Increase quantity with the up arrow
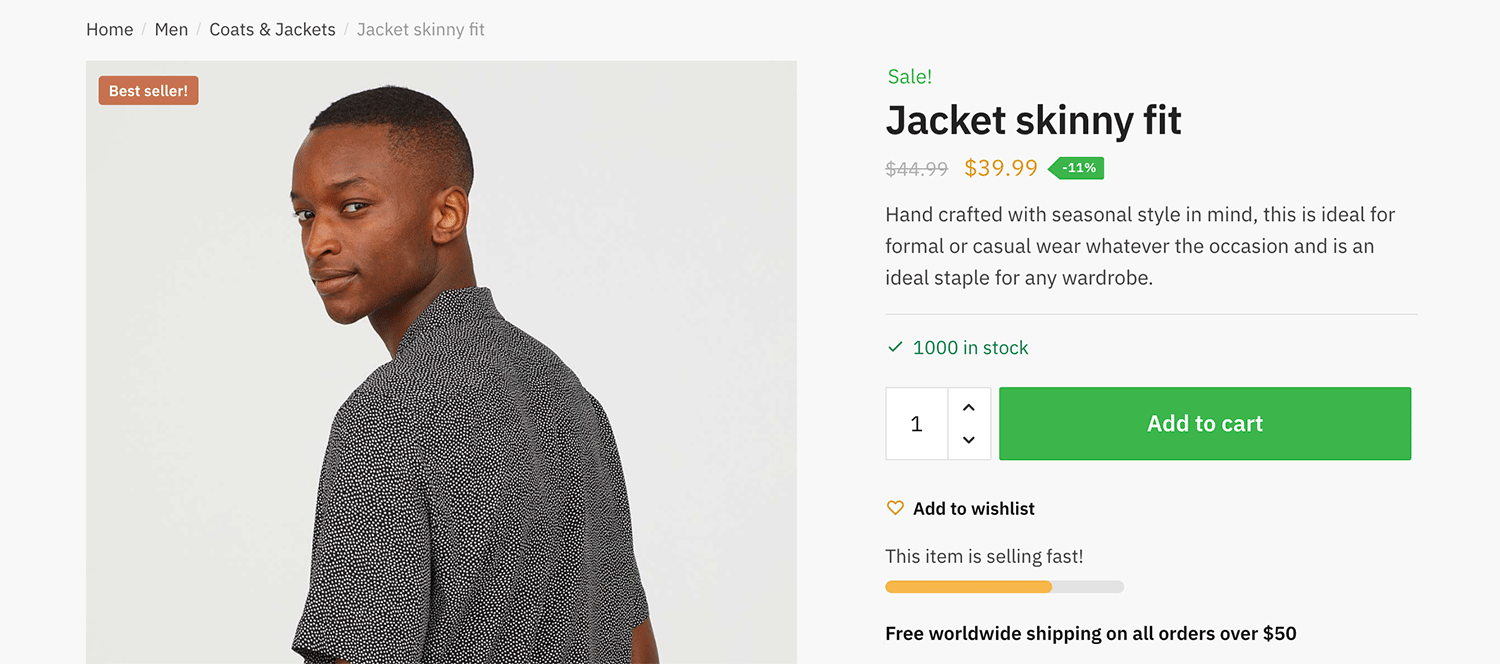The width and height of the screenshot is (1500, 664). [x=968, y=407]
